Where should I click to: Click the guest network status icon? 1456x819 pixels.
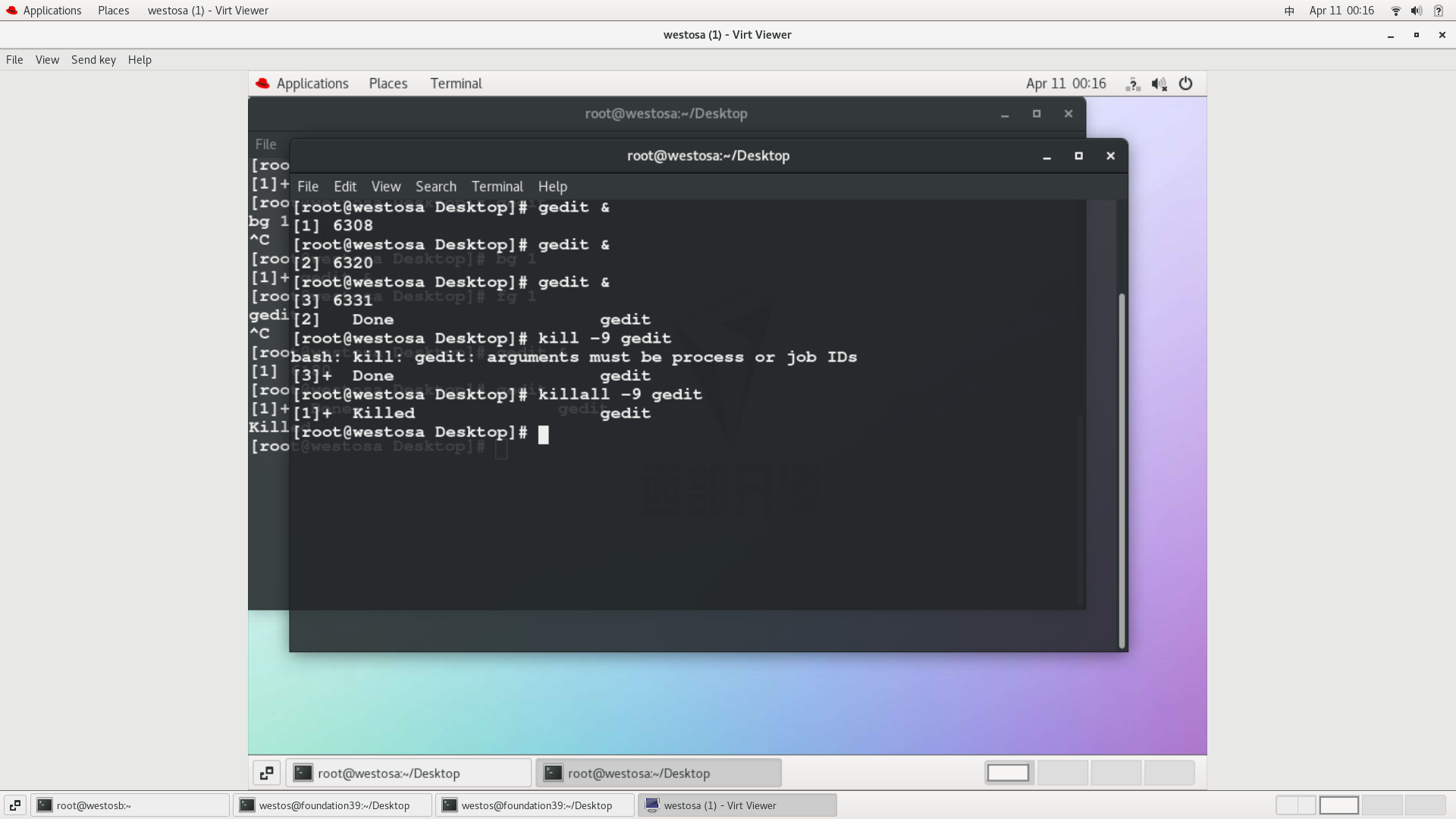[1133, 84]
